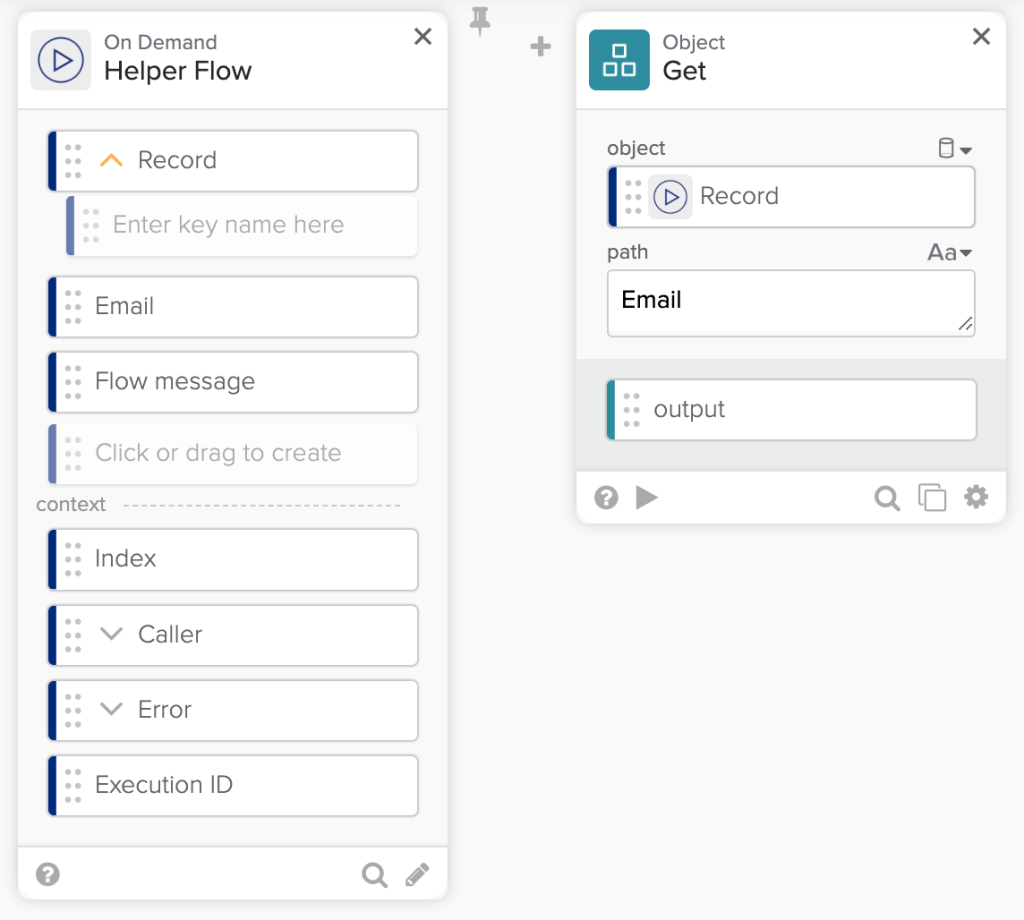This screenshot has height=920, width=1024.
Task: Duplicate the Get card via copy icon
Action: [x=932, y=497]
